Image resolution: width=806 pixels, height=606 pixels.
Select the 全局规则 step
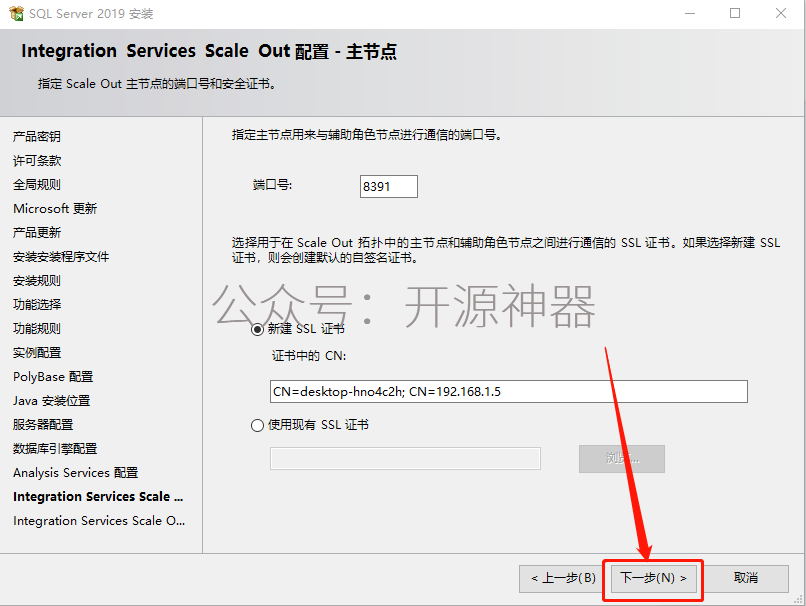click(x=37, y=185)
